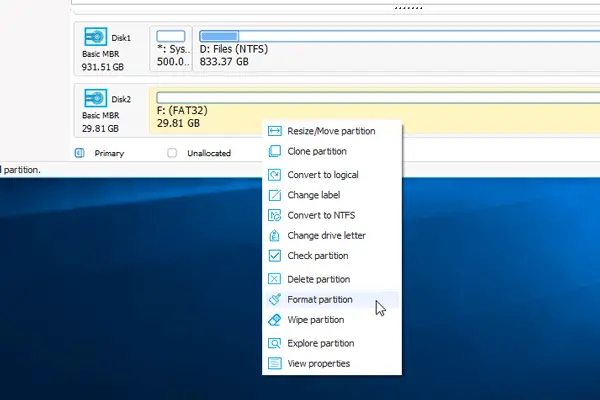600x400 pixels.
Task: Open View properties menu entry
Action: 332,363
